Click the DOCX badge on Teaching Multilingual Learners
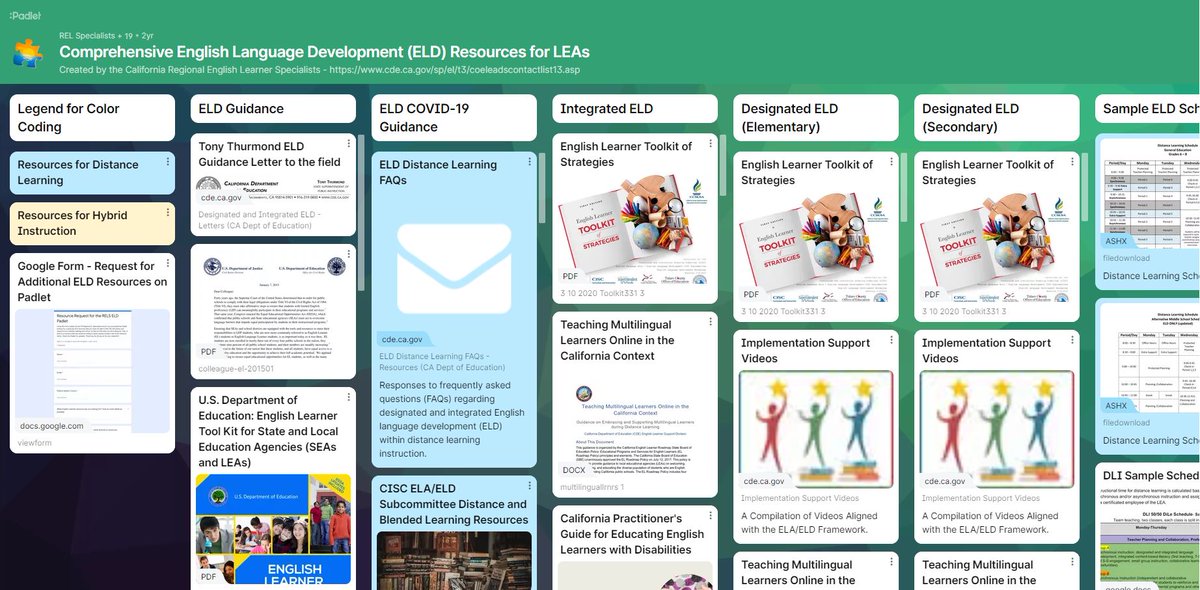The image size is (1200, 590). [575, 469]
